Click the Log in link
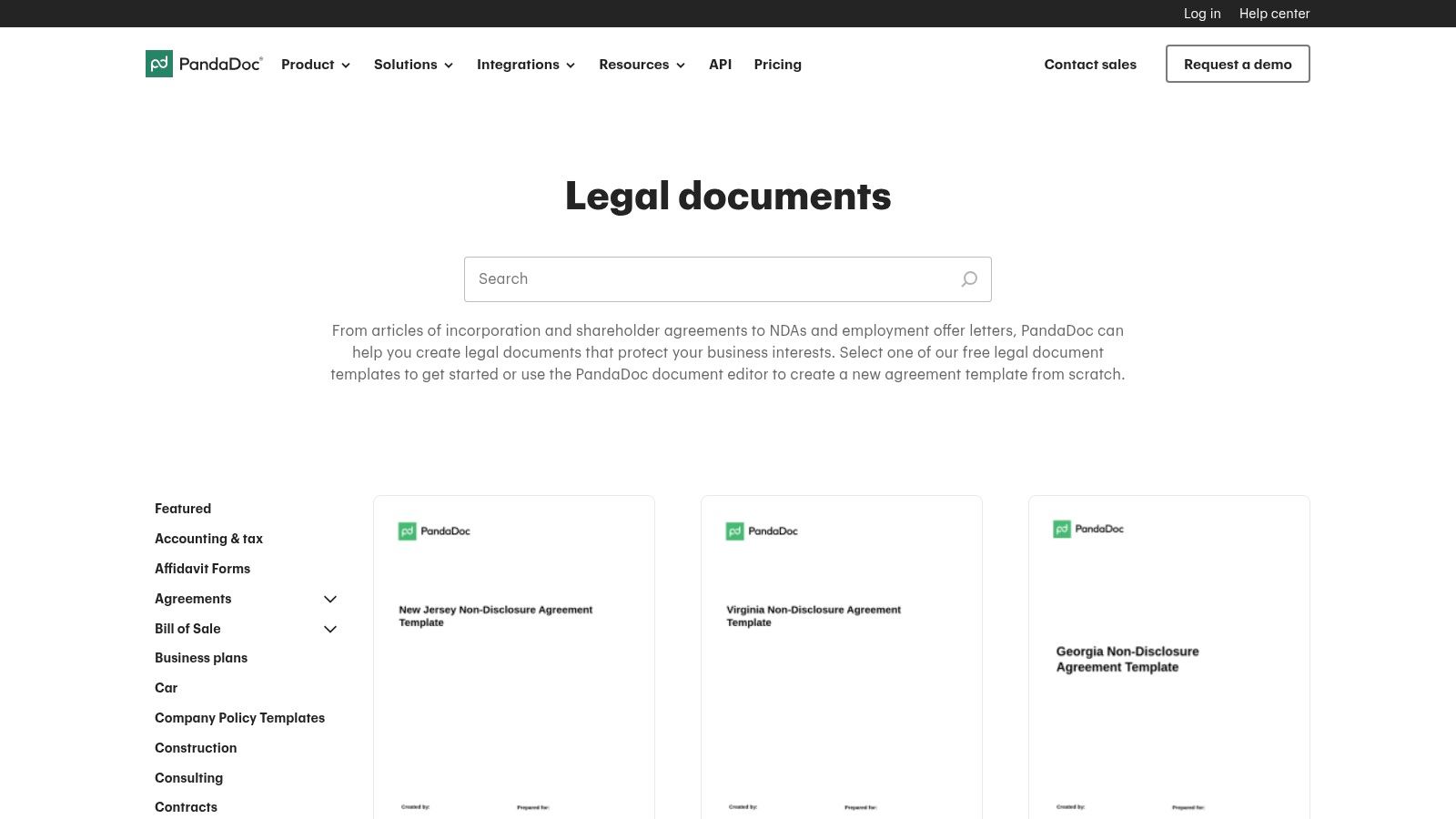The image size is (1456, 819). pos(1202,14)
